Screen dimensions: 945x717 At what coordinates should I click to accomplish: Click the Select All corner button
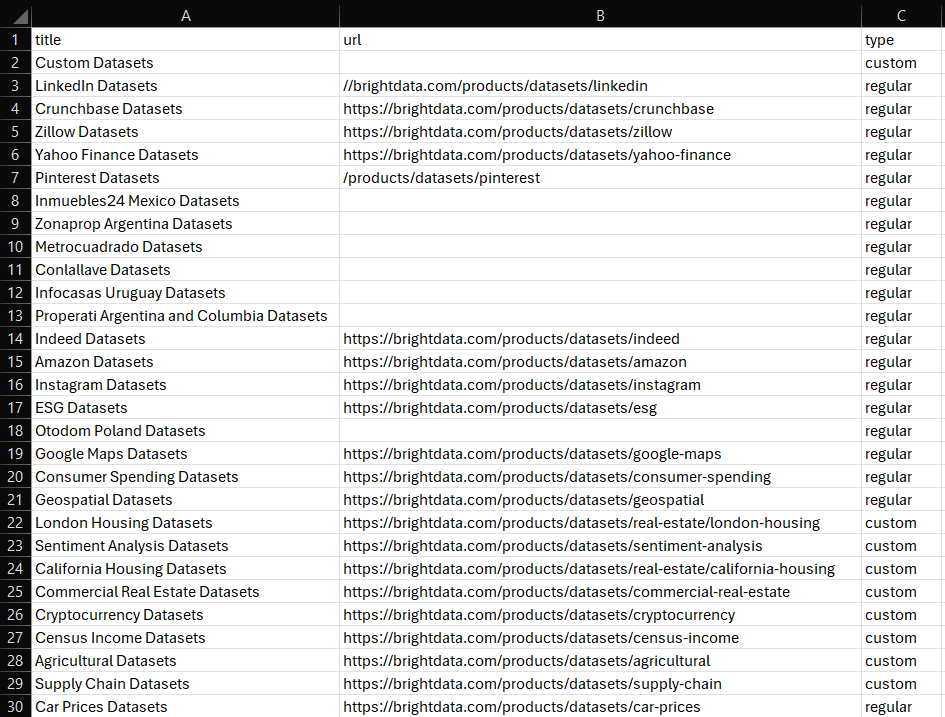(x=15, y=15)
